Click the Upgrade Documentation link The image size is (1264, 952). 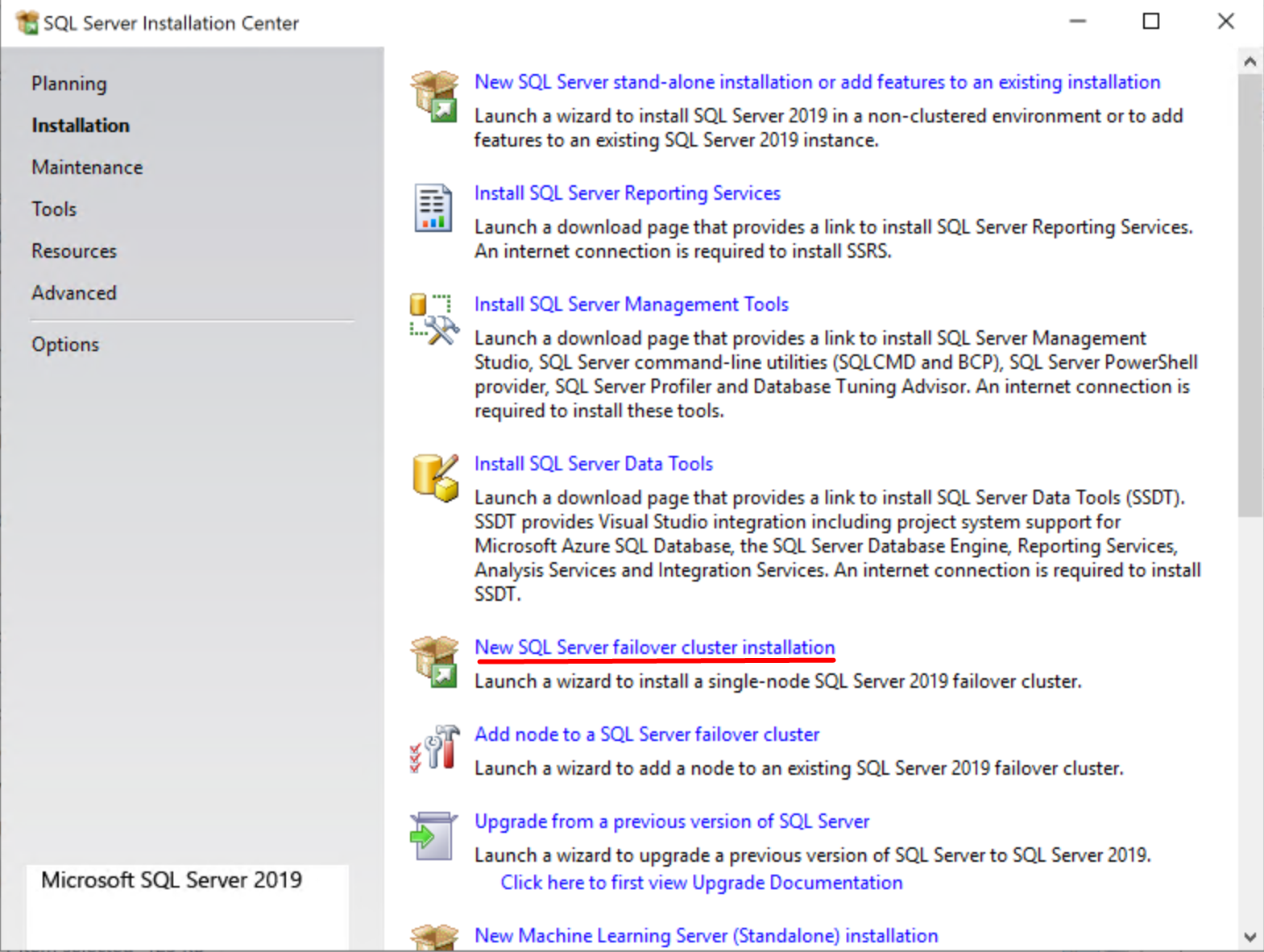coord(701,883)
